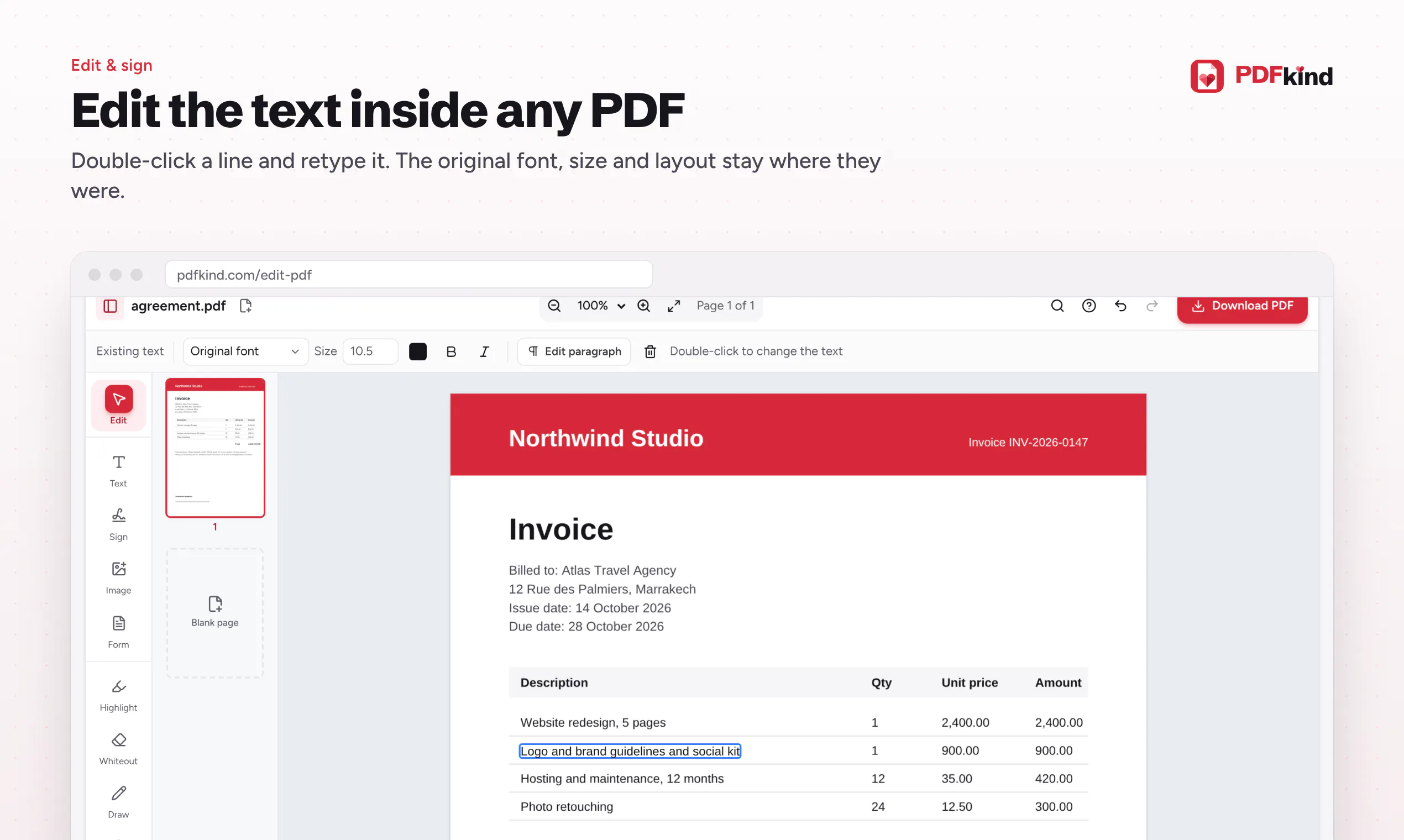This screenshot has width=1404, height=840.
Task: Click Edit paragraph button
Action: pyautogui.click(x=574, y=351)
